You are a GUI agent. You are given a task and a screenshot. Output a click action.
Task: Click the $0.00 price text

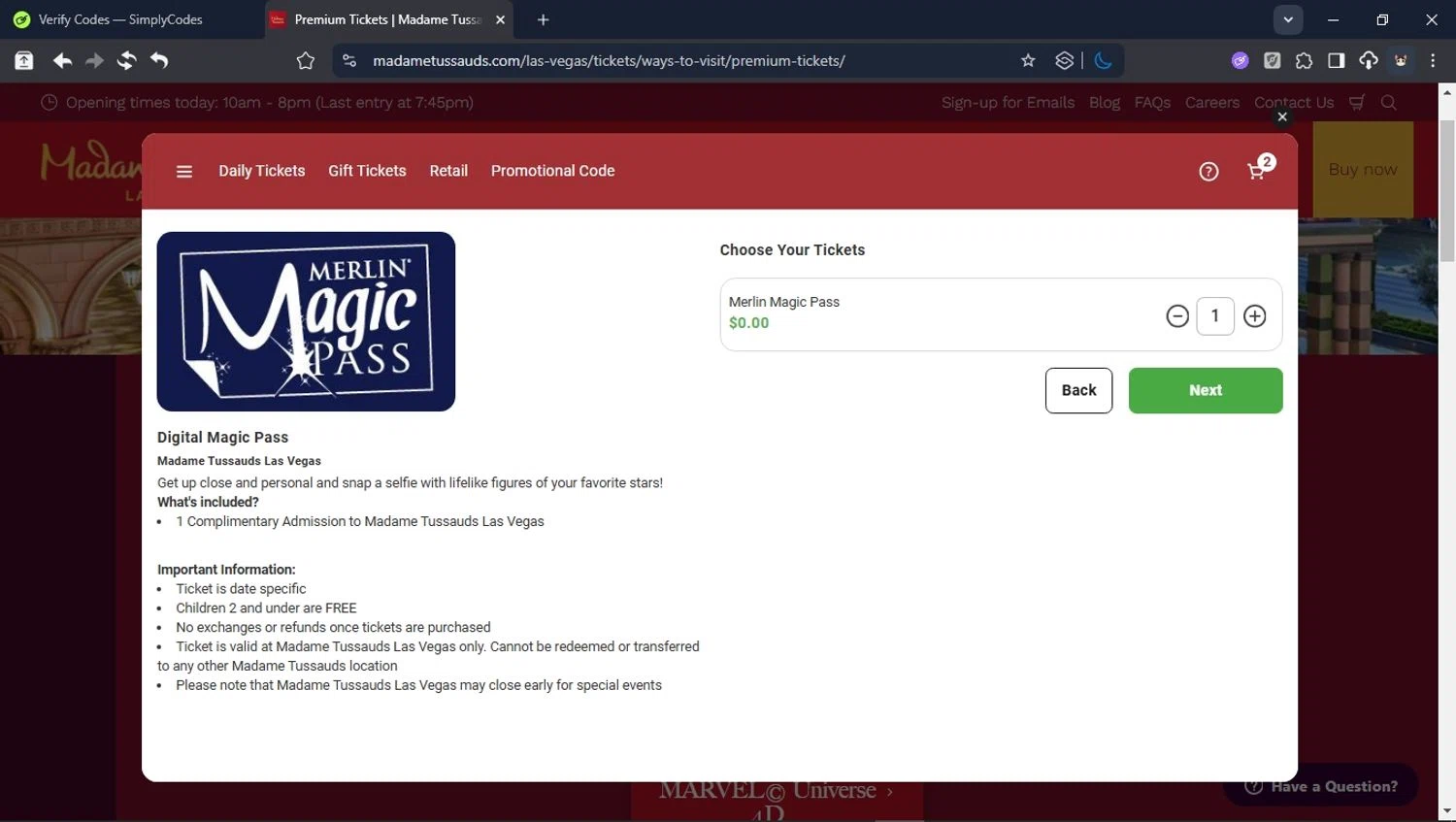[x=748, y=323]
